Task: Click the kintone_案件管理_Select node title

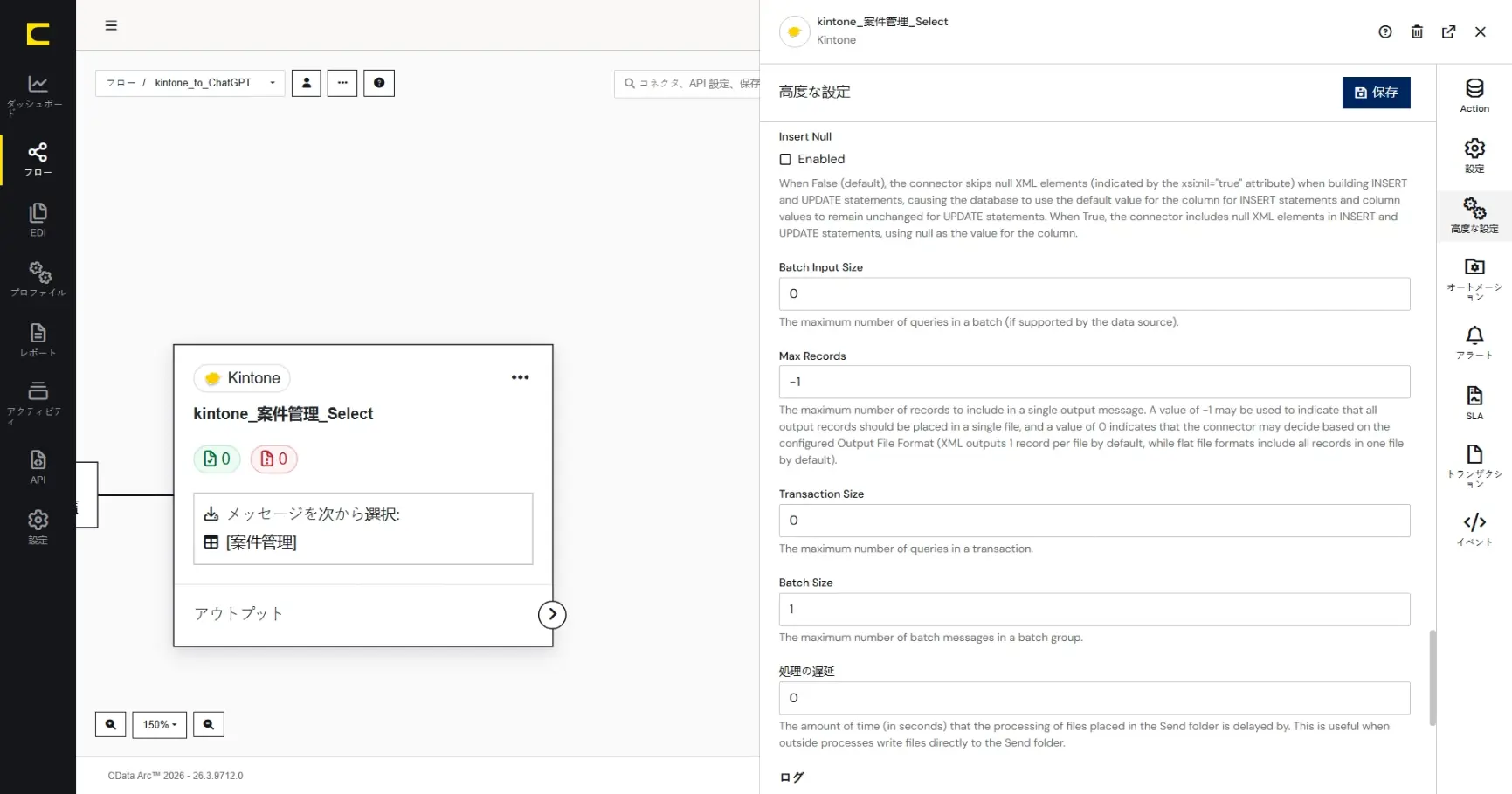Action: point(283,414)
